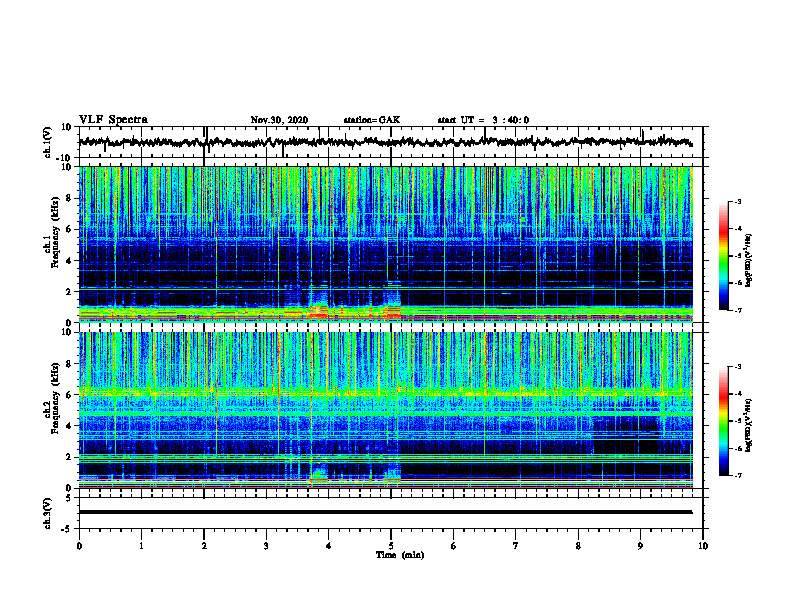
Task: Click the log(PSD) label beside ch.1 colorbar
Action: 748,261
